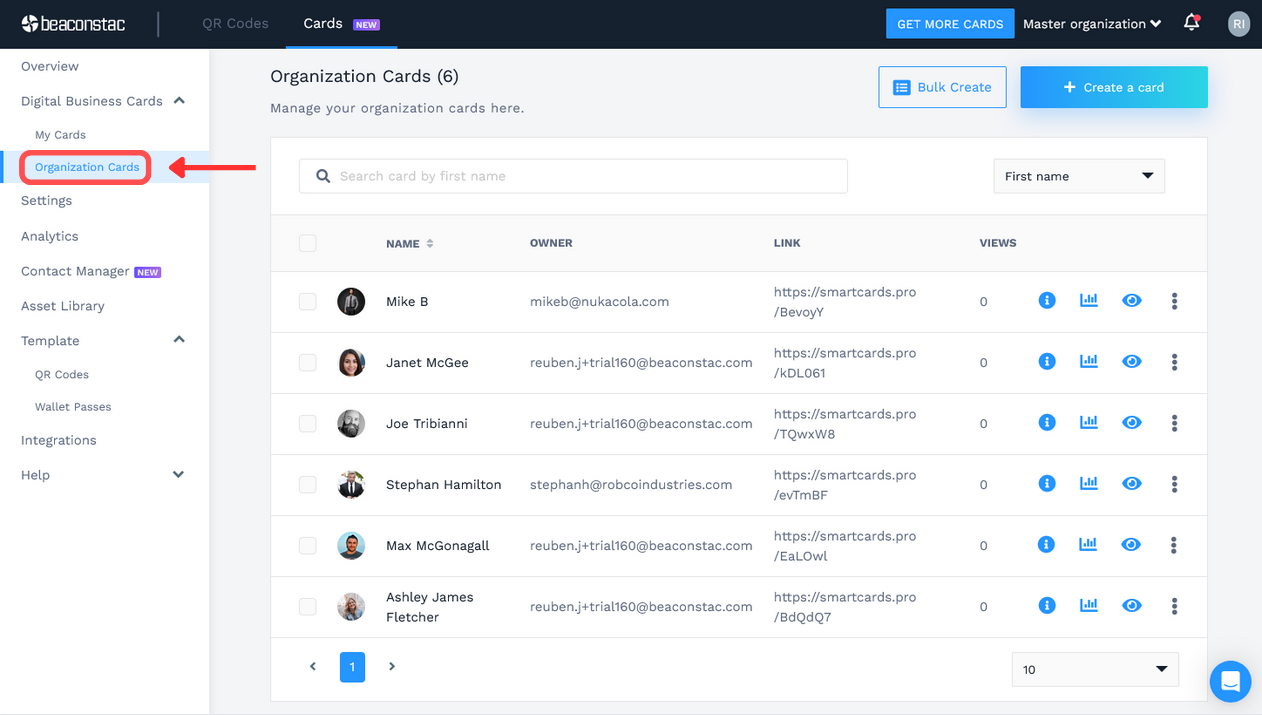The height and width of the screenshot is (715, 1262).
Task: Open analytics chart icon for Mike B
Action: (1089, 300)
